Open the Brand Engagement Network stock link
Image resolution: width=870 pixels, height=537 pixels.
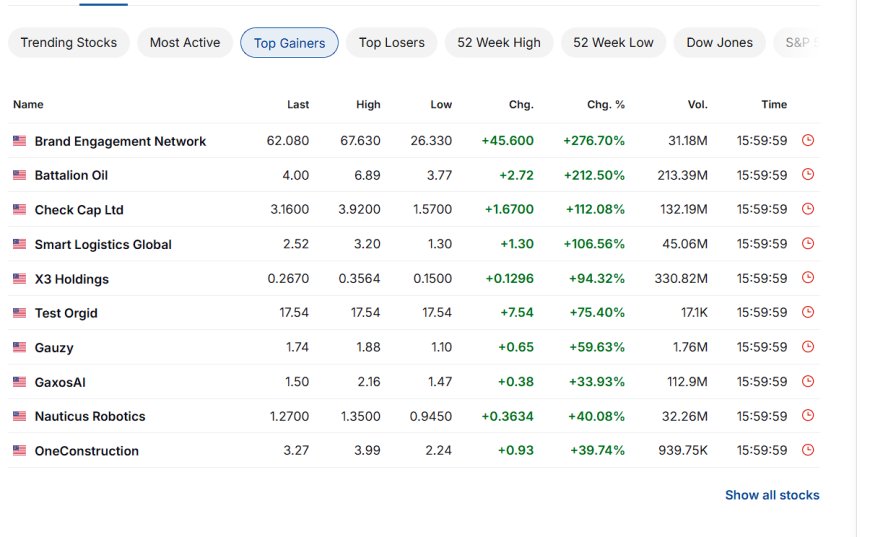pos(120,141)
